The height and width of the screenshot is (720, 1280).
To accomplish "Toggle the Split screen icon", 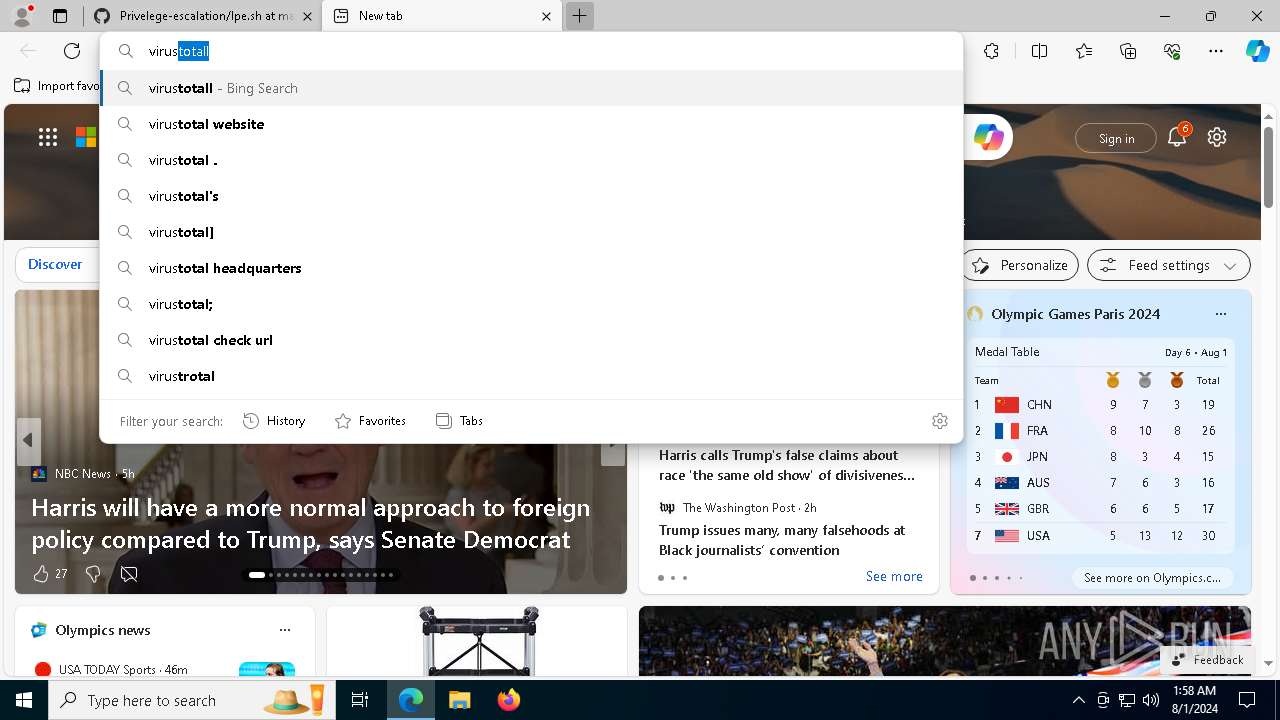I will click(1039, 51).
